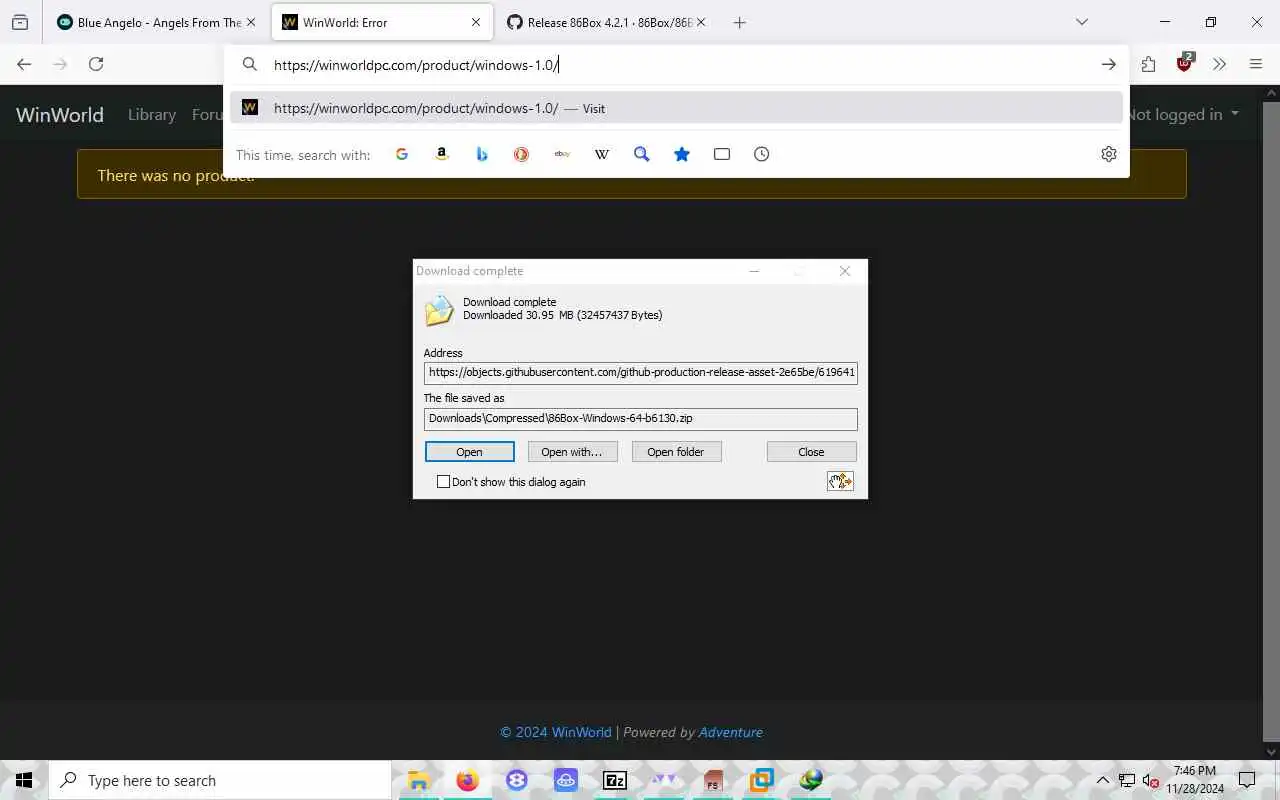Click the Close button in the download dialog

coord(811,452)
